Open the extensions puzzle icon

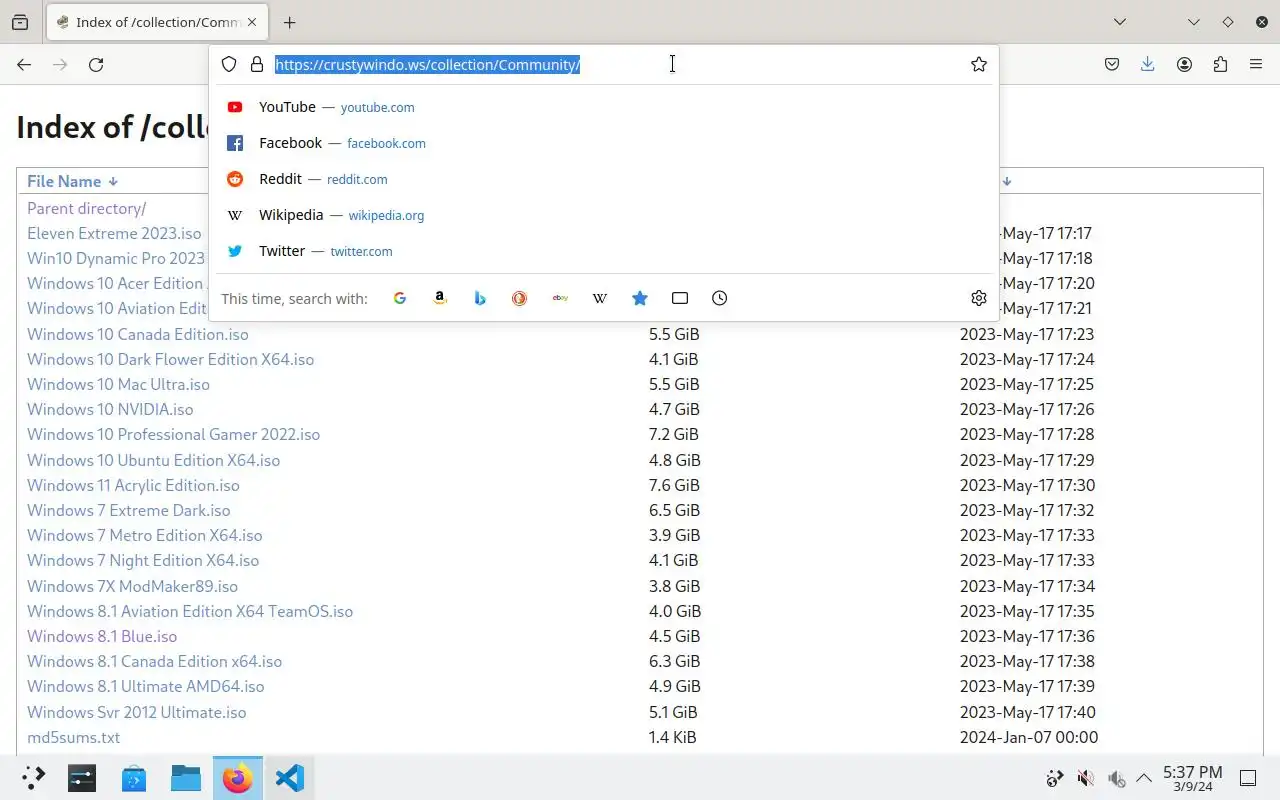tap(1220, 64)
